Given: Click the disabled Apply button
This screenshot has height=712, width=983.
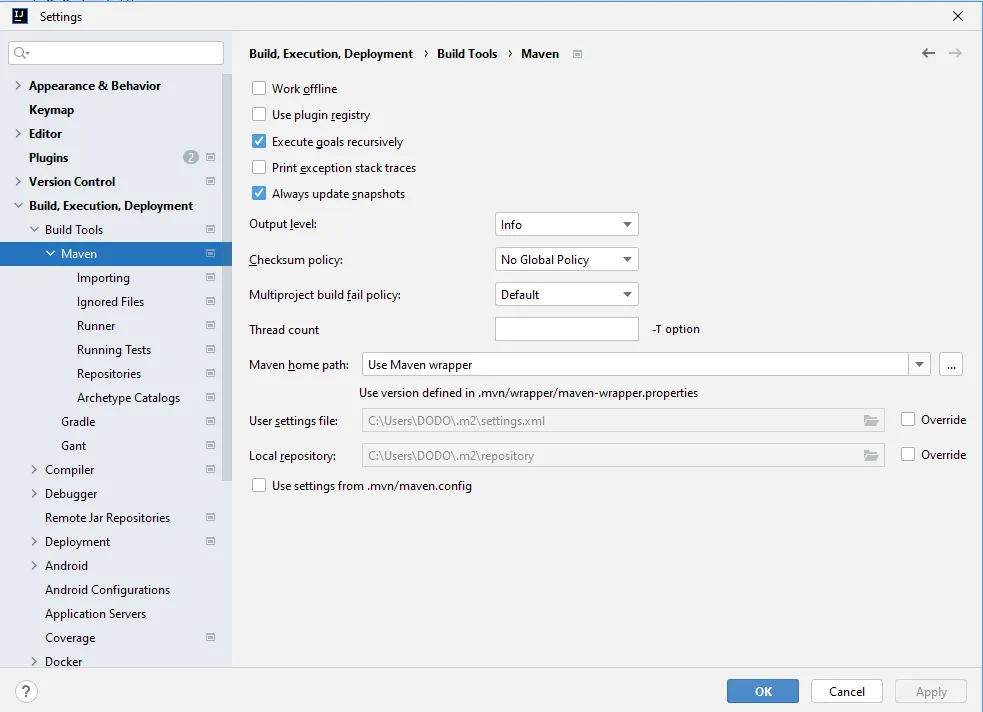Looking at the screenshot, I should click(931, 691).
